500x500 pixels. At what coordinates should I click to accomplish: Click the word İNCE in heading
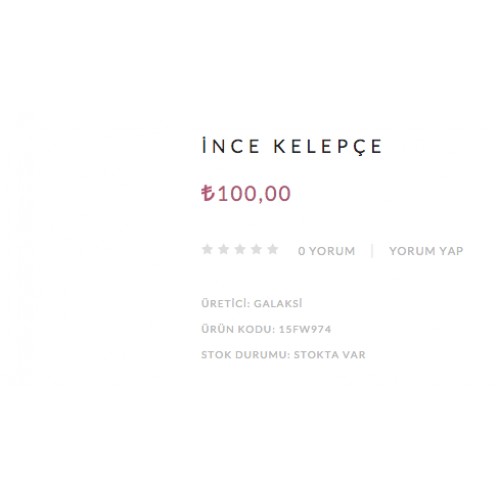tap(231, 146)
